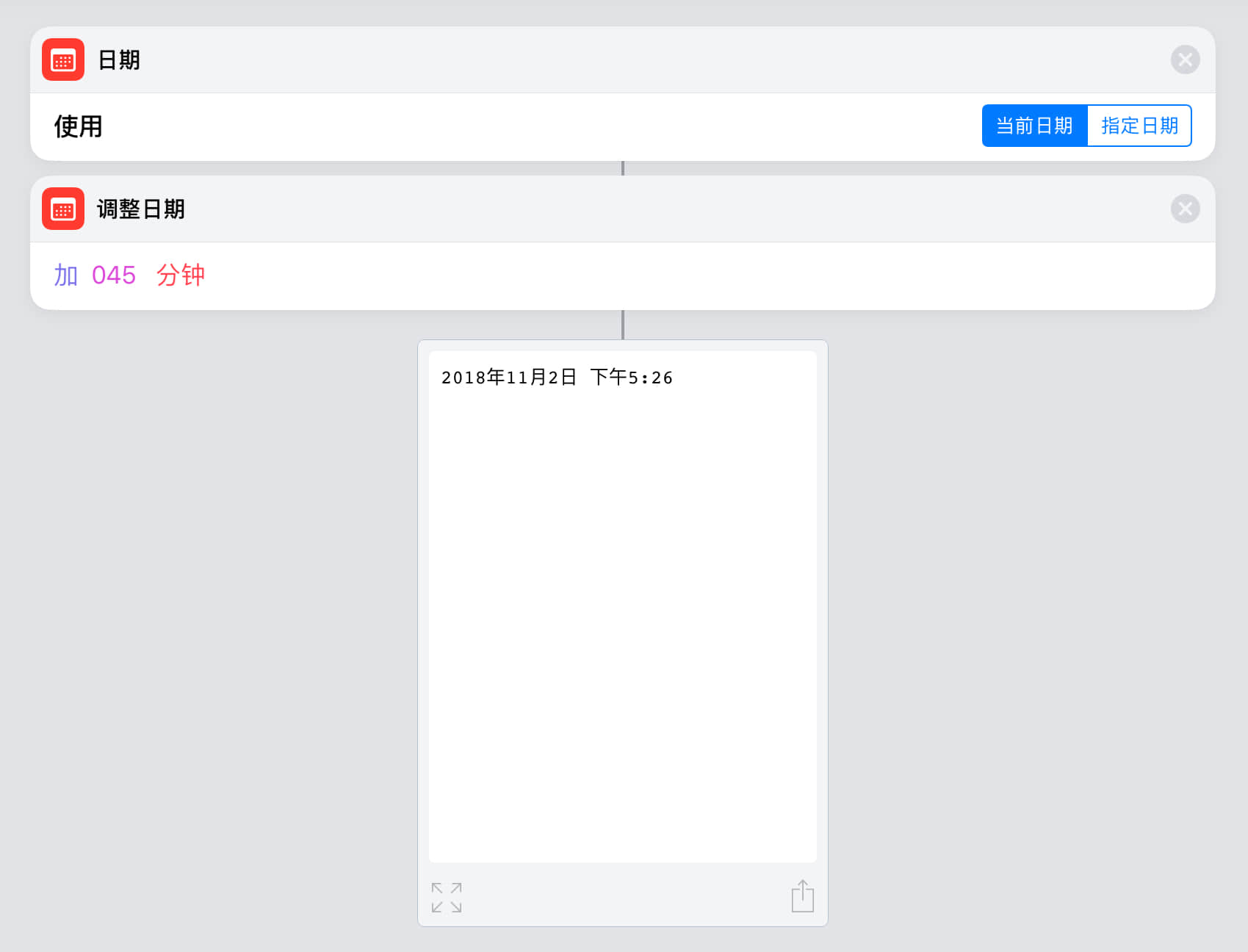Tap the 日期 action title
The width and height of the screenshot is (1248, 952).
[119, 59]
